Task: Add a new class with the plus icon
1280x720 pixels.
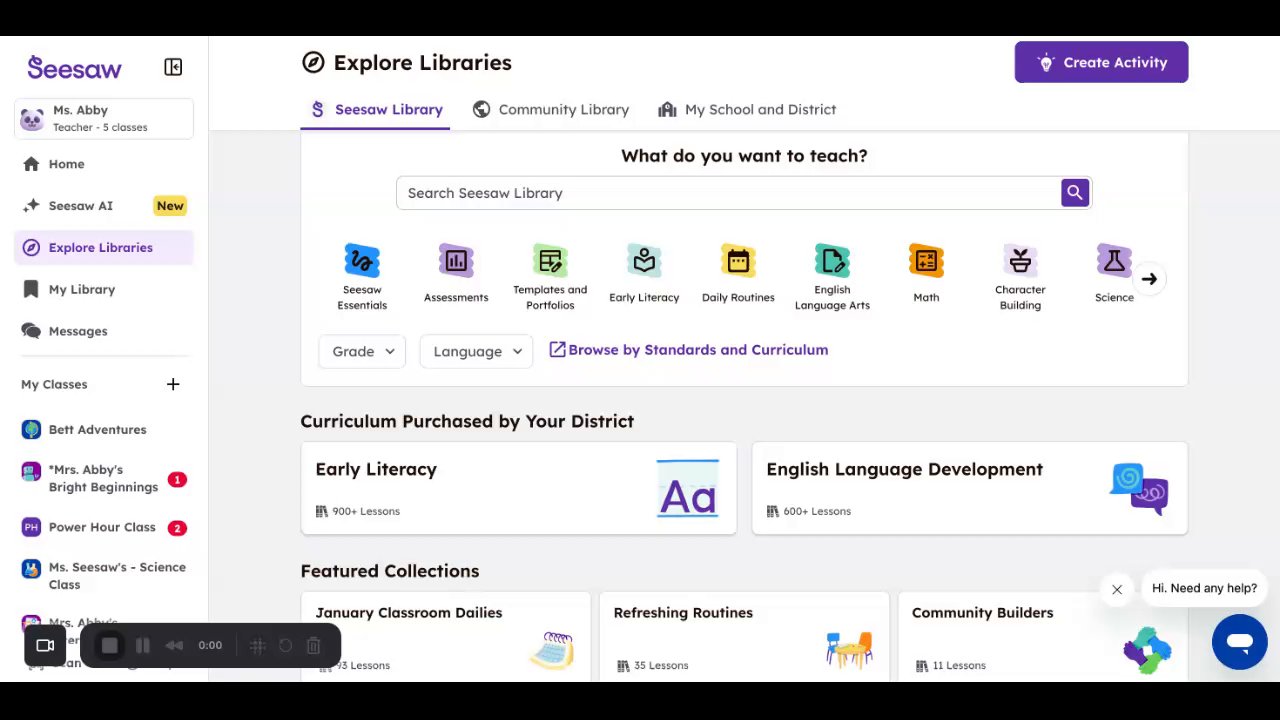Action: 173,384
